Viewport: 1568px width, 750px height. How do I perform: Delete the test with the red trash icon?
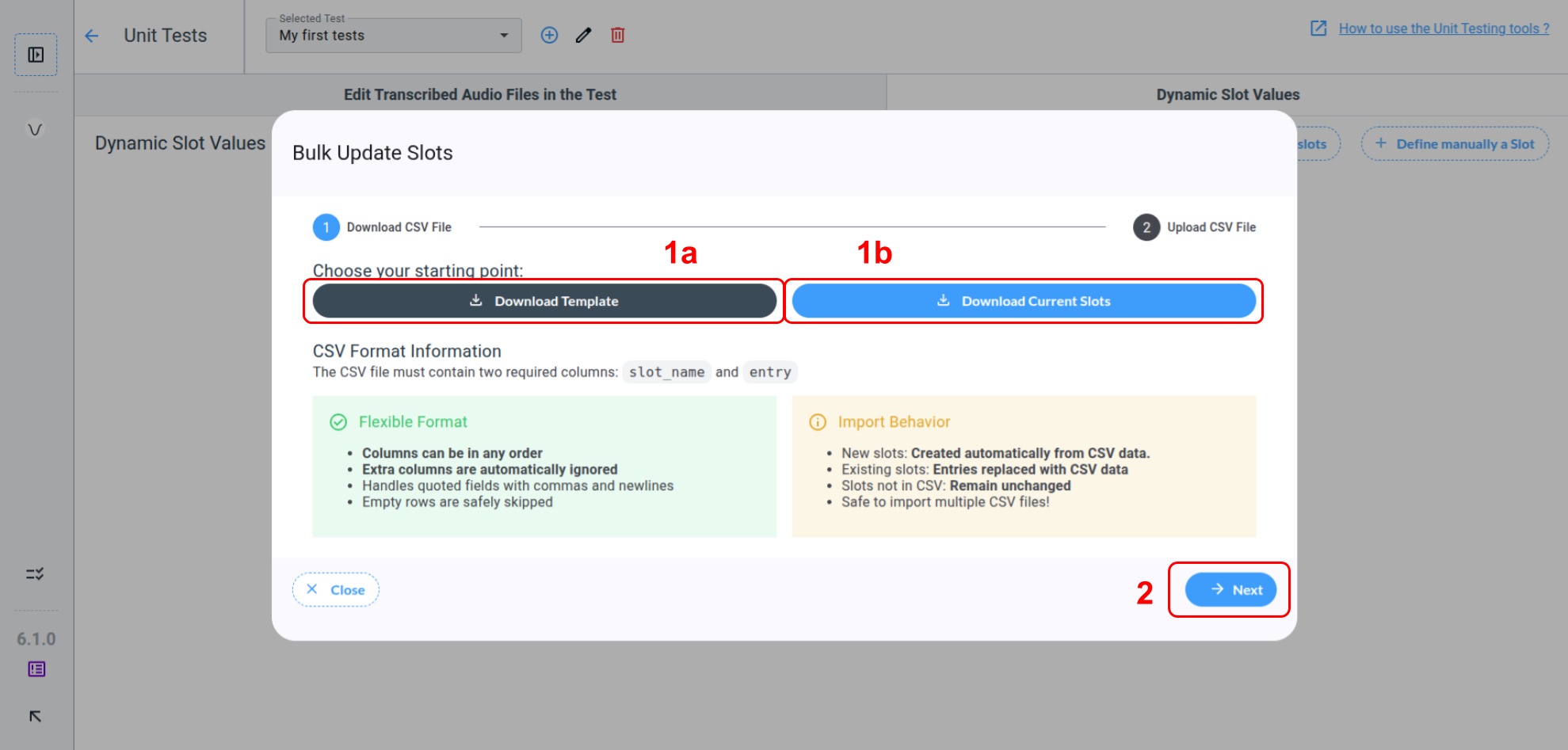tap(617, 35)
